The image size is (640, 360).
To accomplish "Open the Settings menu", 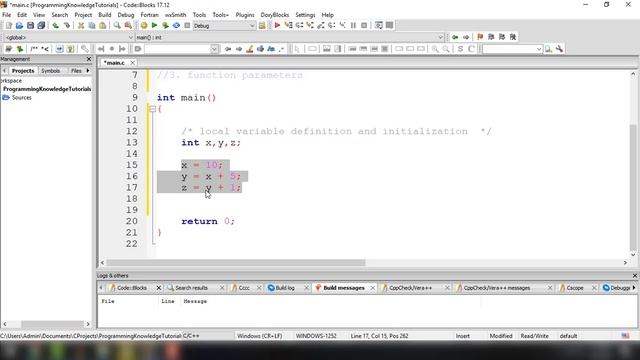I will pyautogui.click(x=305, y=15).
